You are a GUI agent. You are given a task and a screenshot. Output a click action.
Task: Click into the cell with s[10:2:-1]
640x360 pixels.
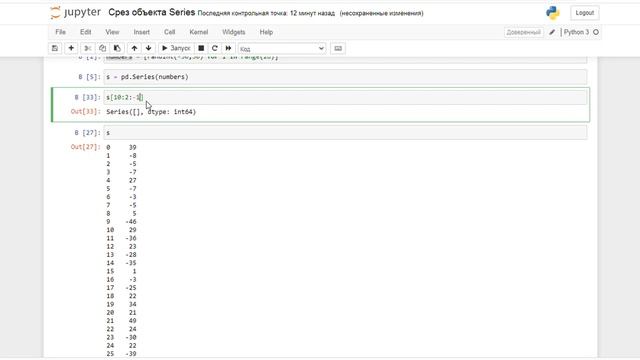(345, 97)
